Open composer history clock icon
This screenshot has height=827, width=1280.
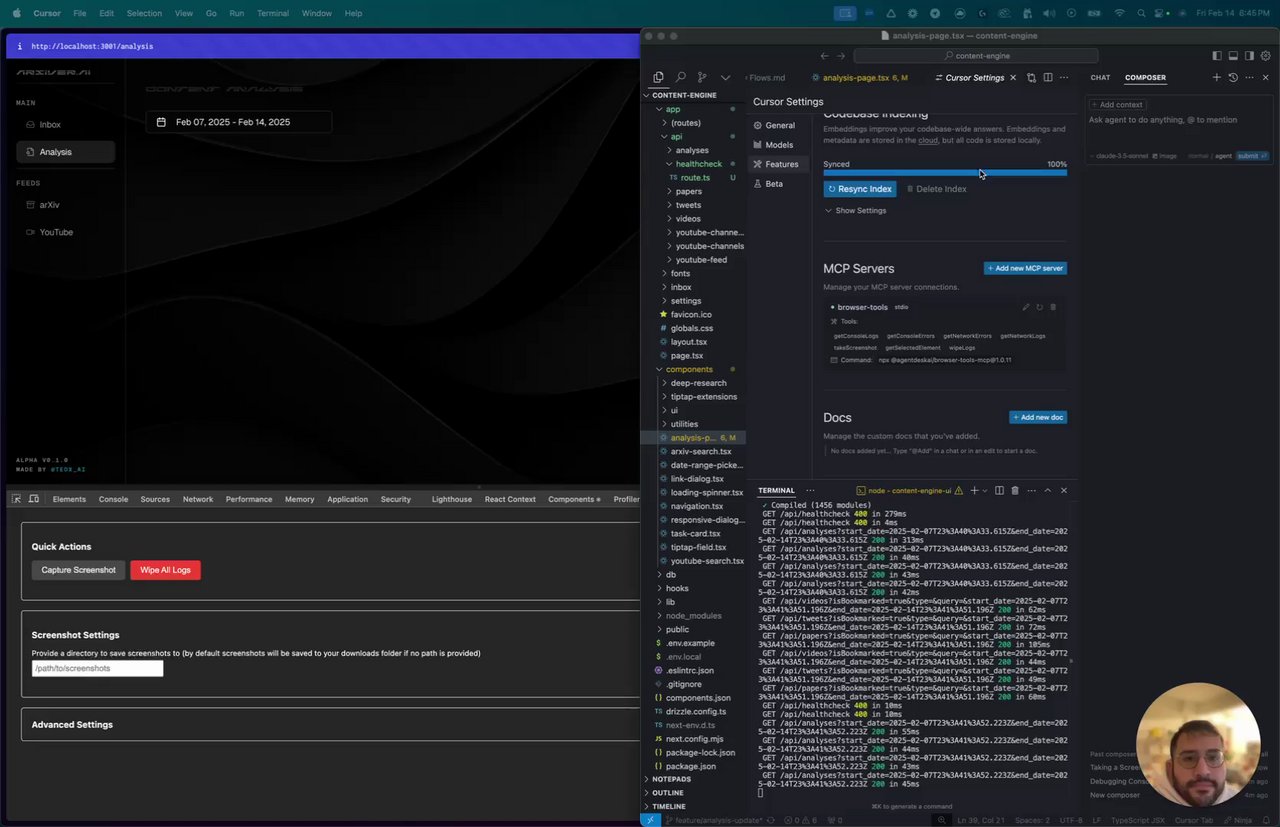(x=1233, y=78)
